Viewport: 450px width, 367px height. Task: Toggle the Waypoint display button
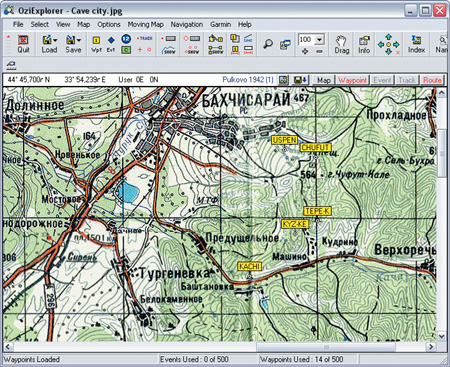pyautogui.click(x=352, y=80)
